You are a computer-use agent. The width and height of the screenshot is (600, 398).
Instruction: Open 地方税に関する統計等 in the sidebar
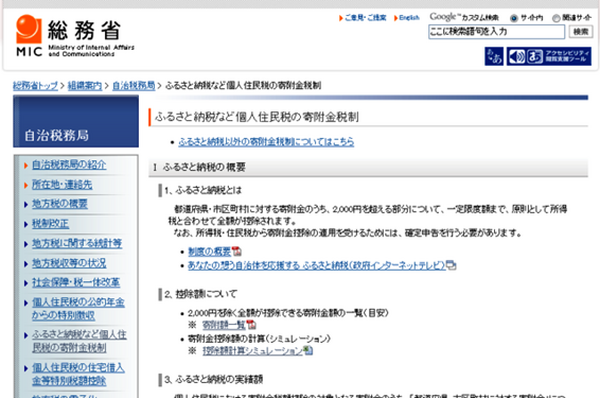(x=77, y=243)
